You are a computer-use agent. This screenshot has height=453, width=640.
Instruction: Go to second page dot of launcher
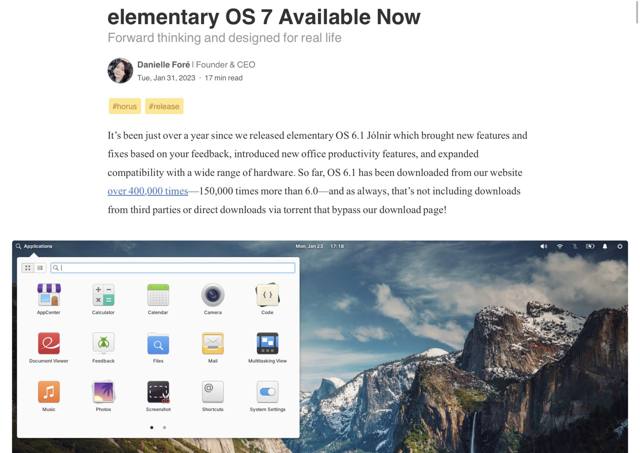pos(164,427)
